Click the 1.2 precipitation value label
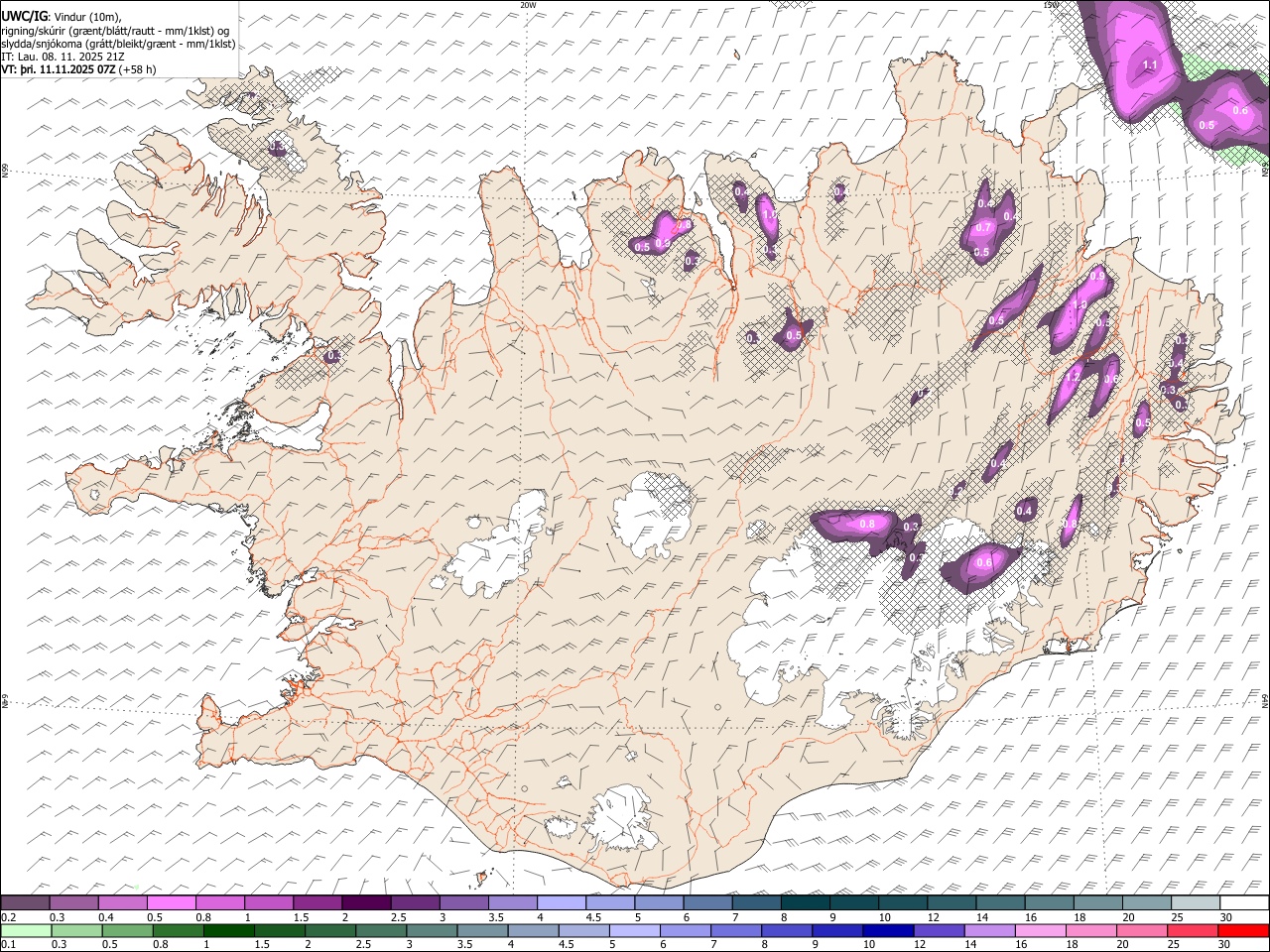The height and width of the screenshot is (952, 1270). [x=1073, y=378]
